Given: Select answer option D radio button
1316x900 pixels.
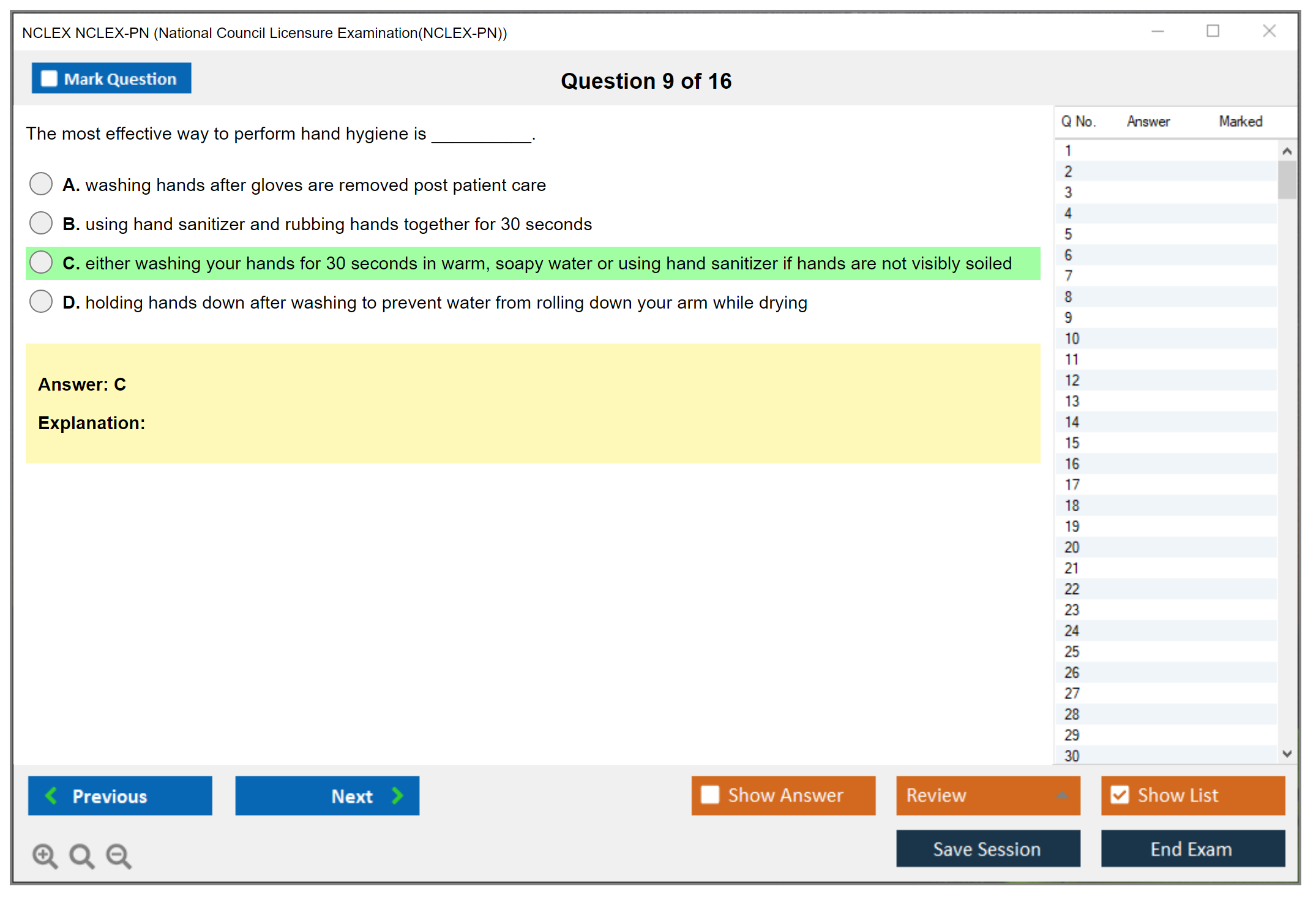Looking at the screenshot, I should (41, 302).
